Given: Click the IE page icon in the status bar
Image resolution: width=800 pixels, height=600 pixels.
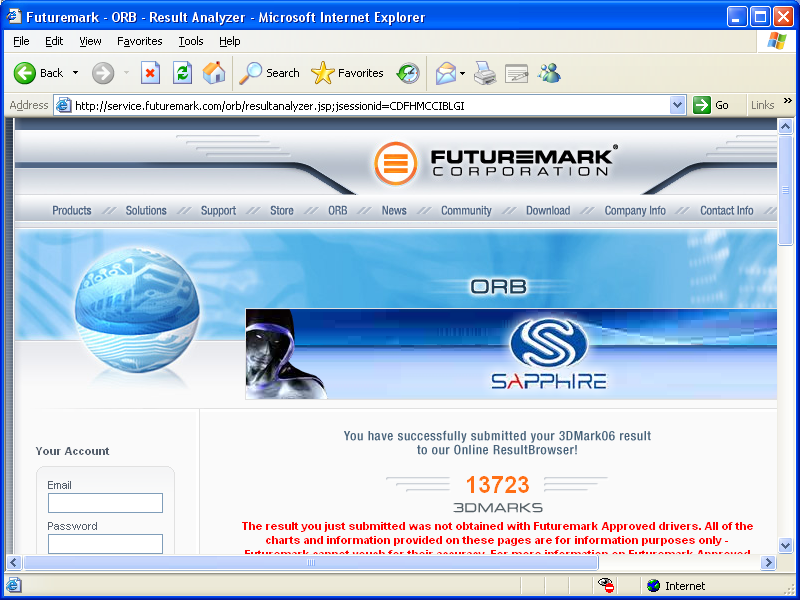Looking at the screenshot, I should pyautogui.click(x=14, y=585).
